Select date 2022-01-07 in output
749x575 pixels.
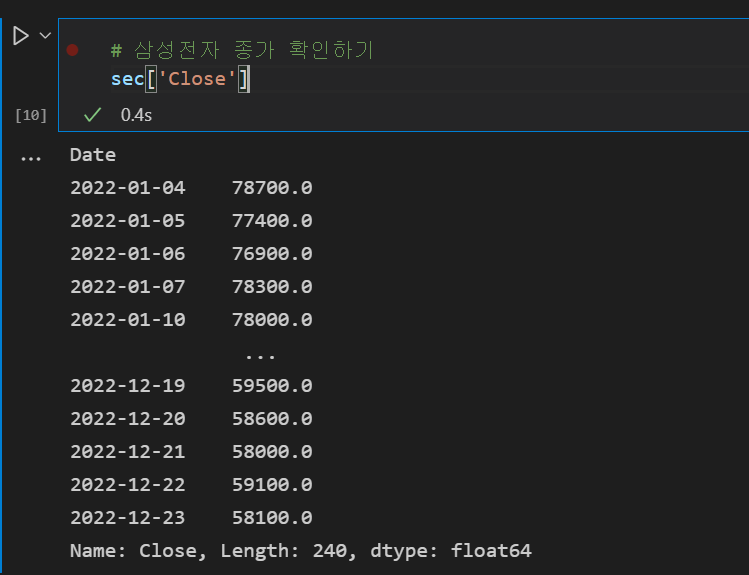point(128,287)
